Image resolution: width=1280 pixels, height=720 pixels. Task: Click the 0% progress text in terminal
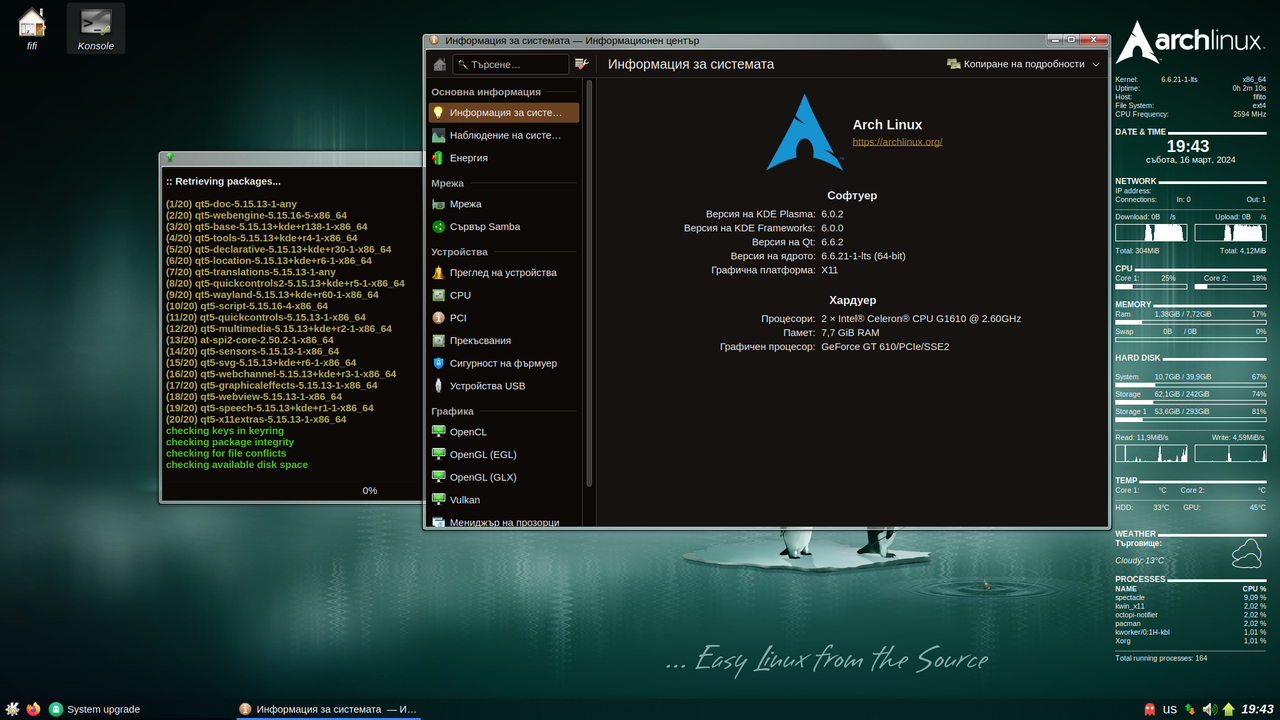(370, 491)
